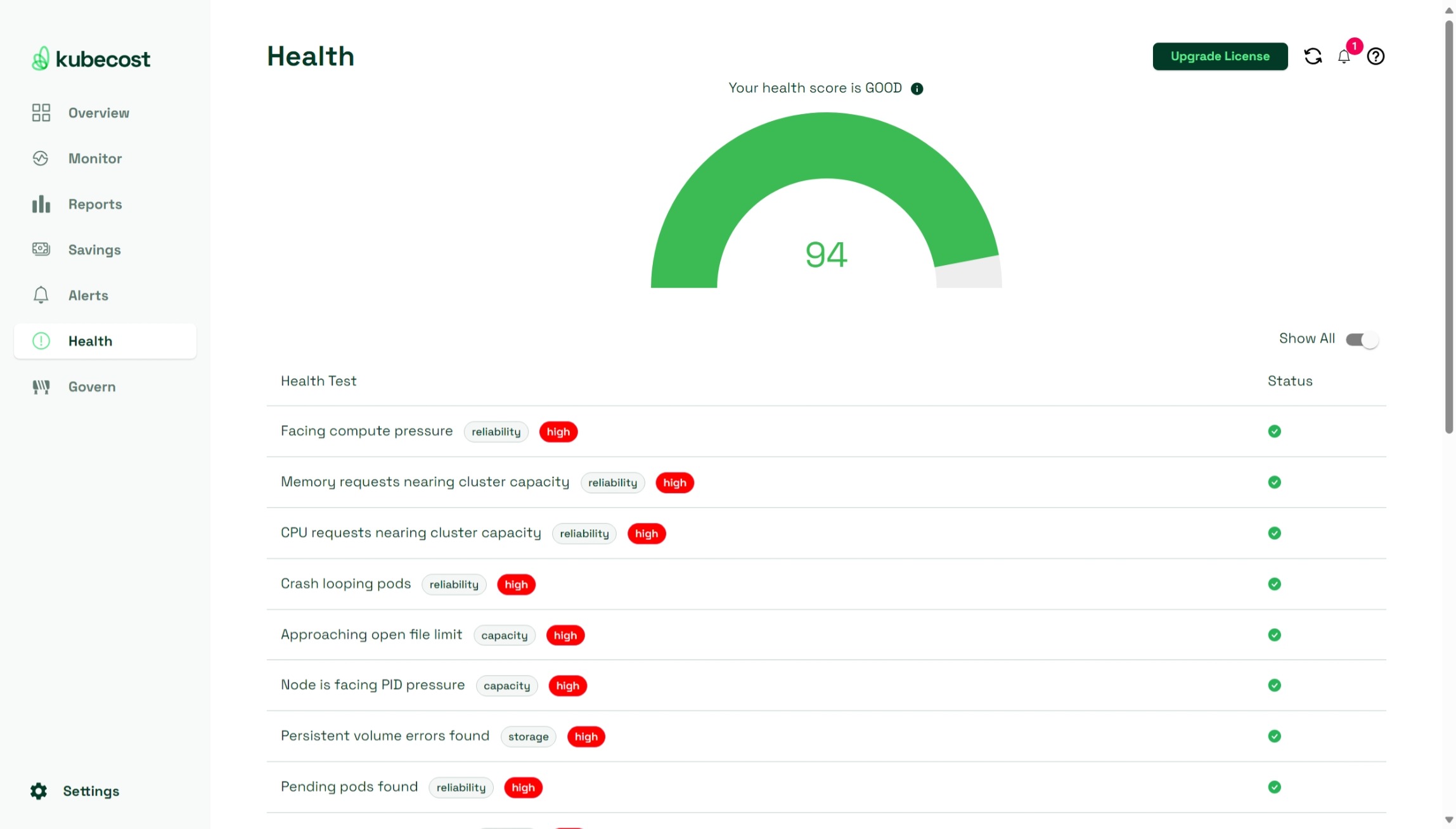Click the Govern icon in the sidebar
Screen dimensions: 1456x829
click(x=40, y=387)
